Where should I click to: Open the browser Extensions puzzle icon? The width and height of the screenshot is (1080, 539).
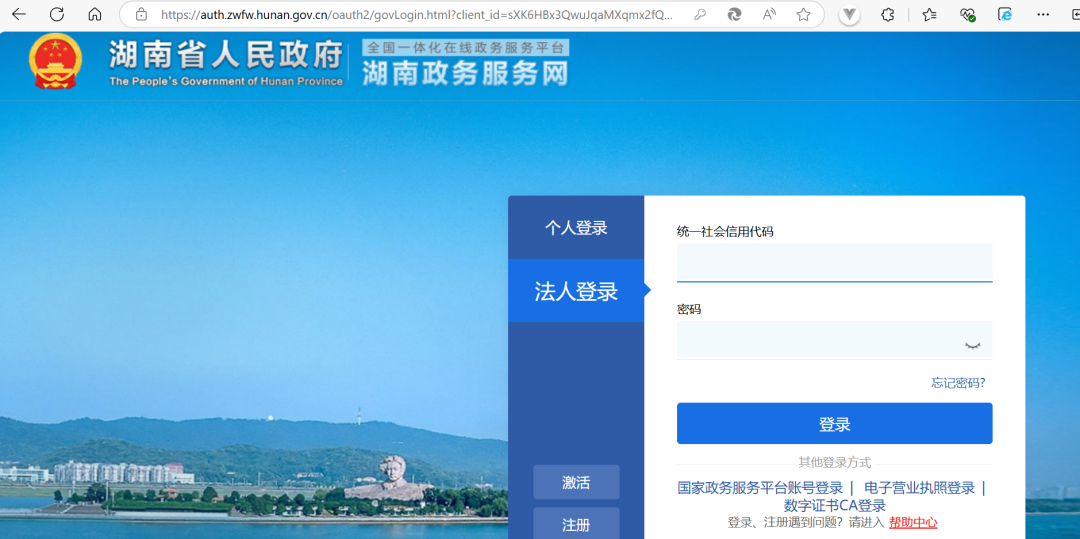pos(887,15)
